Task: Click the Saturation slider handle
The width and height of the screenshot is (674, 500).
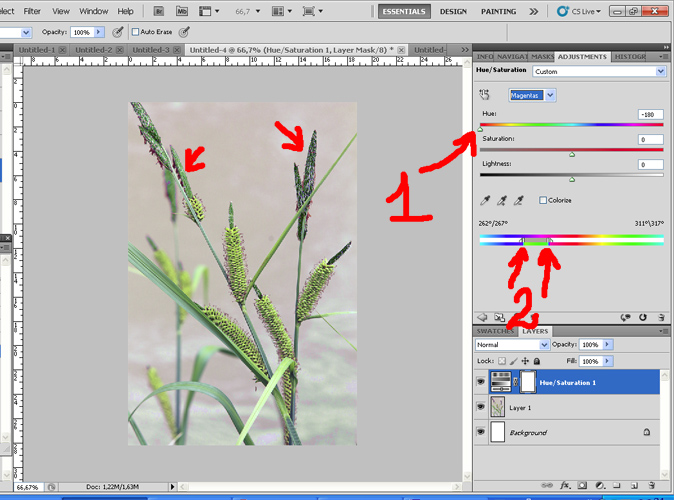Action: click(572, 155)
